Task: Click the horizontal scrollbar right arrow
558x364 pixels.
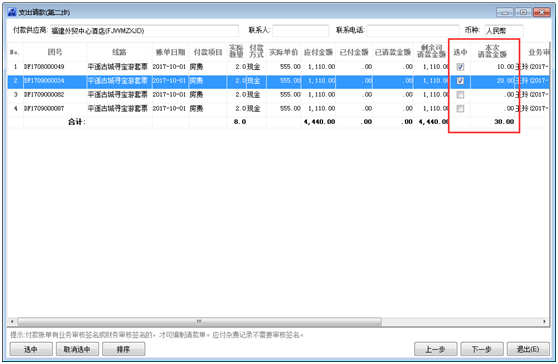Action: point(544,321)
